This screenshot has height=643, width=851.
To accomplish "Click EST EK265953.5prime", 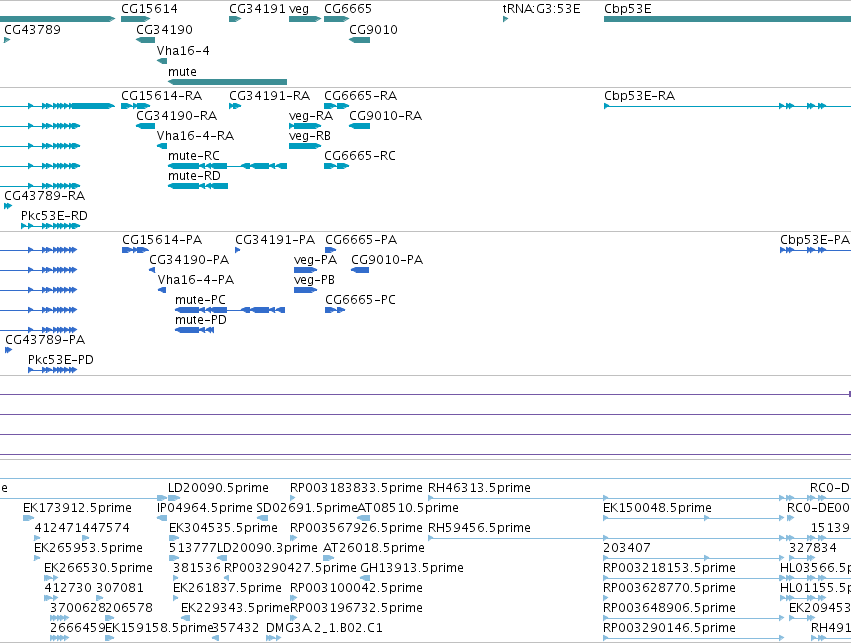I will click(88, 548).
